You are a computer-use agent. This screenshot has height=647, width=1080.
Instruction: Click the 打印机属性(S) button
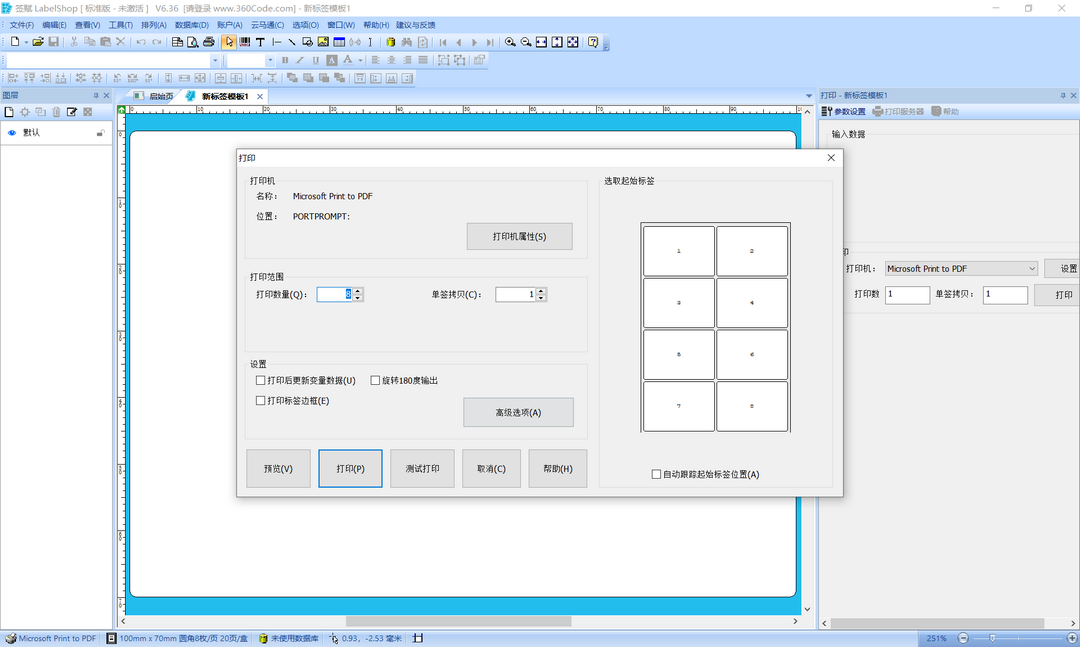pyautogui.click(x=519, y=237)
